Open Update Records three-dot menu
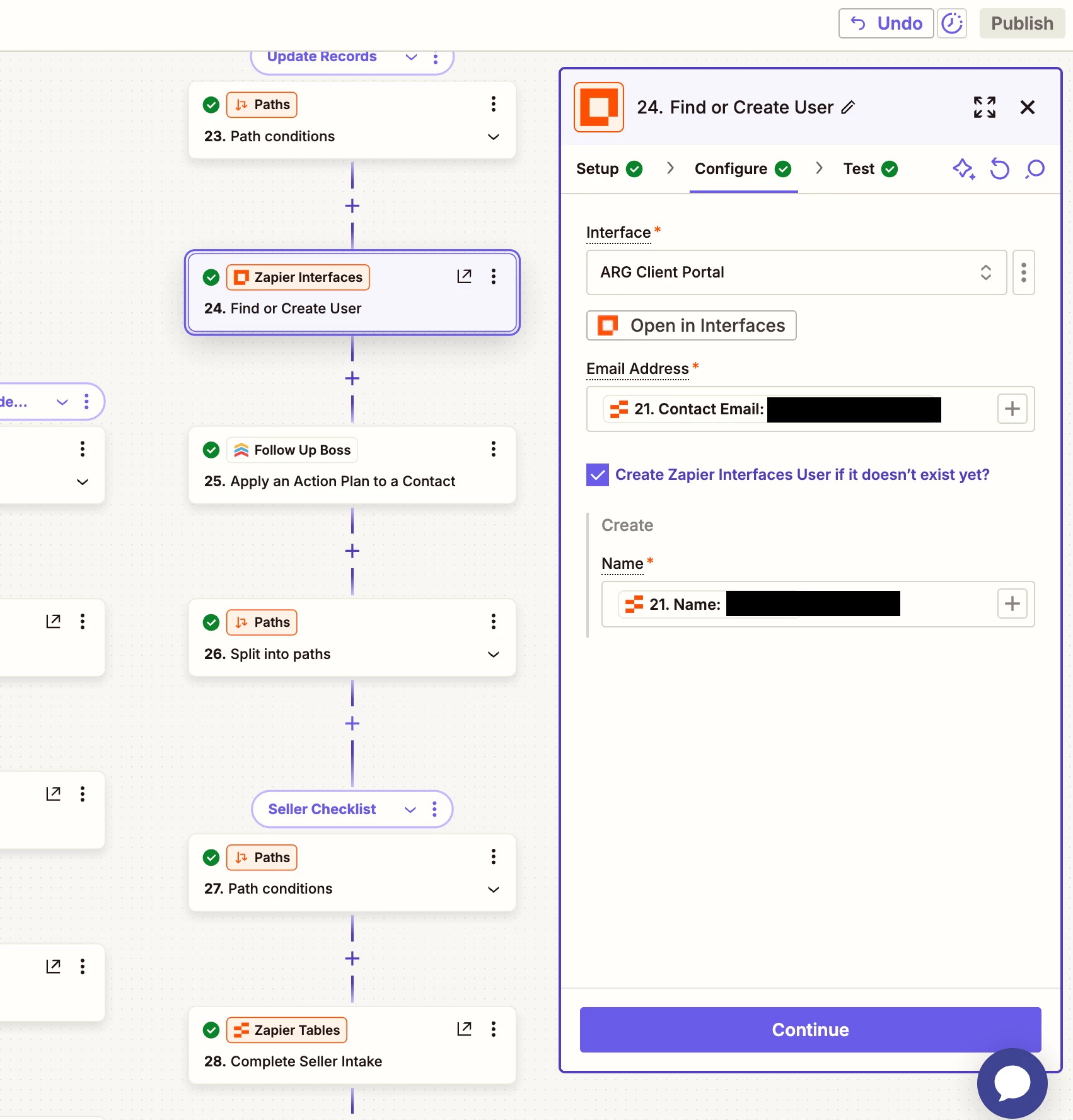Screen dimensions: 1073x1120 436,57
